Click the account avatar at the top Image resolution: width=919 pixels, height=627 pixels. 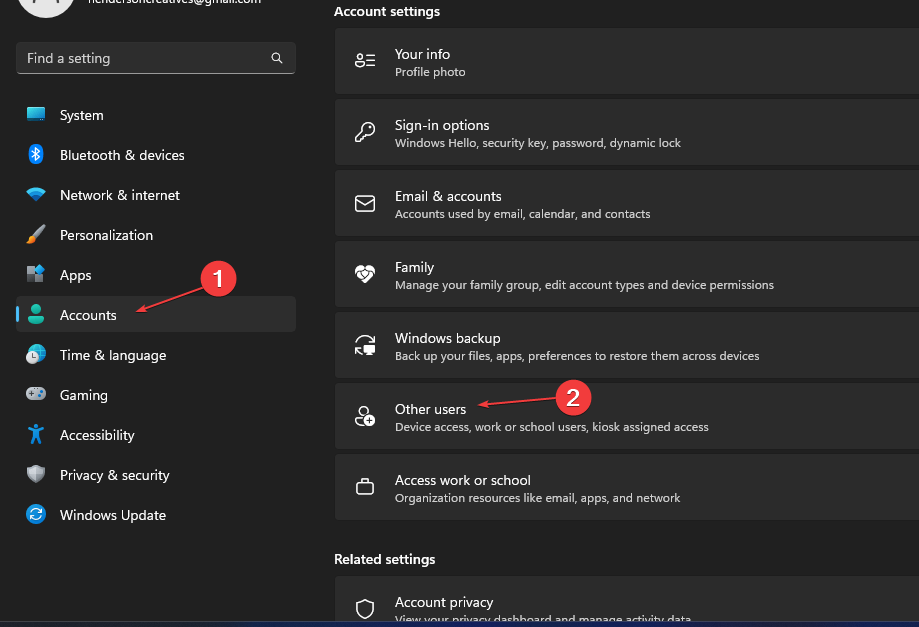(x=46, y=5)
